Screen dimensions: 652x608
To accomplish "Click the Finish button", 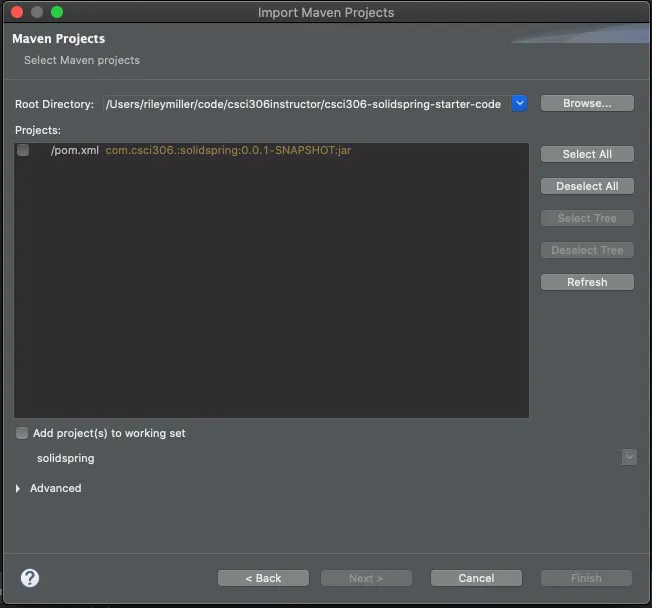I will tap(586, 578).
